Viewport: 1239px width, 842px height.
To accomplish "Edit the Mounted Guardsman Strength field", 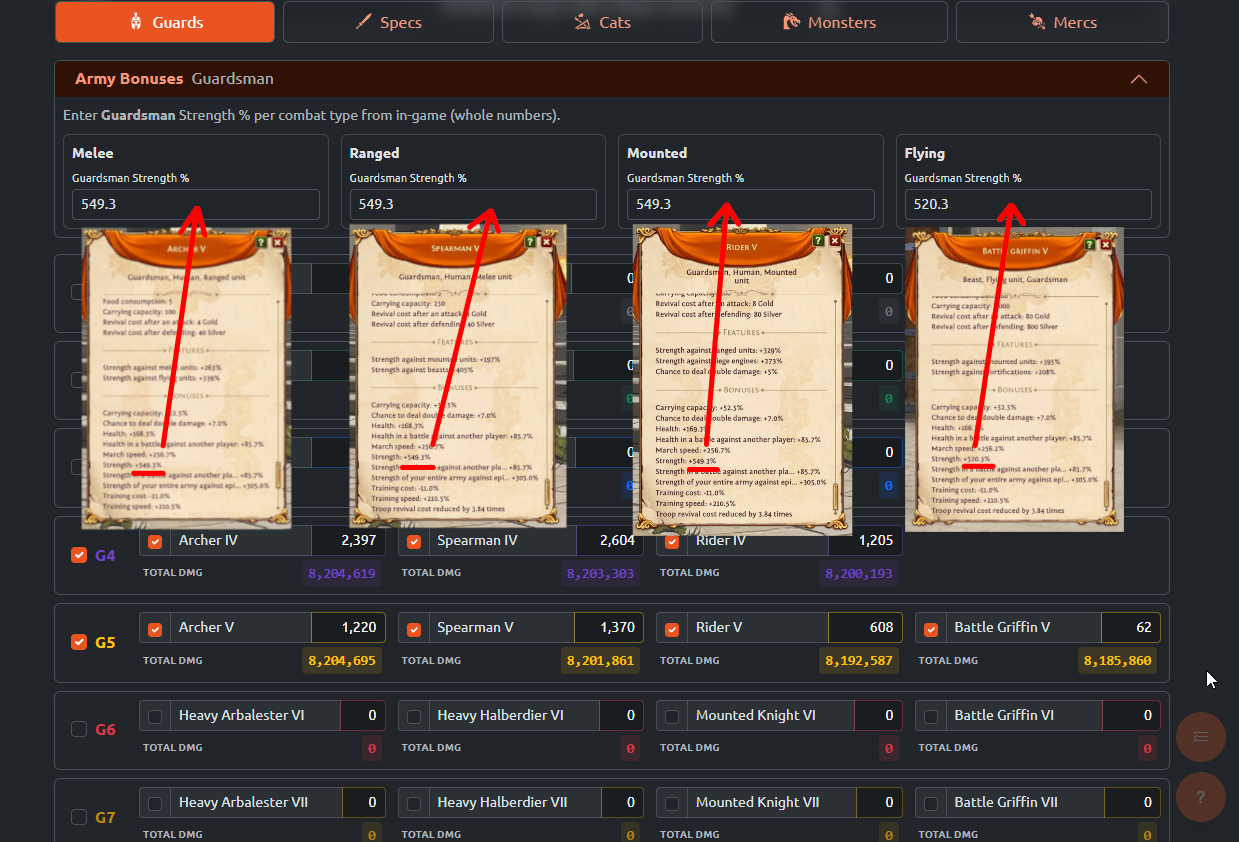I will tap(750, 204).
